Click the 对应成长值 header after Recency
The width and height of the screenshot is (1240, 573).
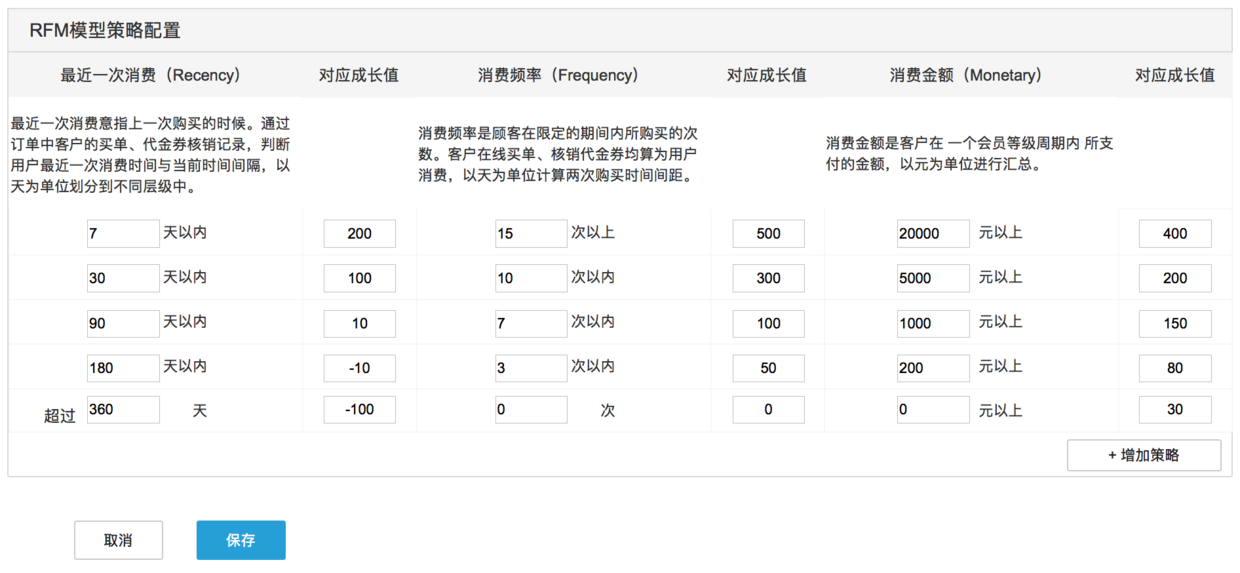(359, 75)
